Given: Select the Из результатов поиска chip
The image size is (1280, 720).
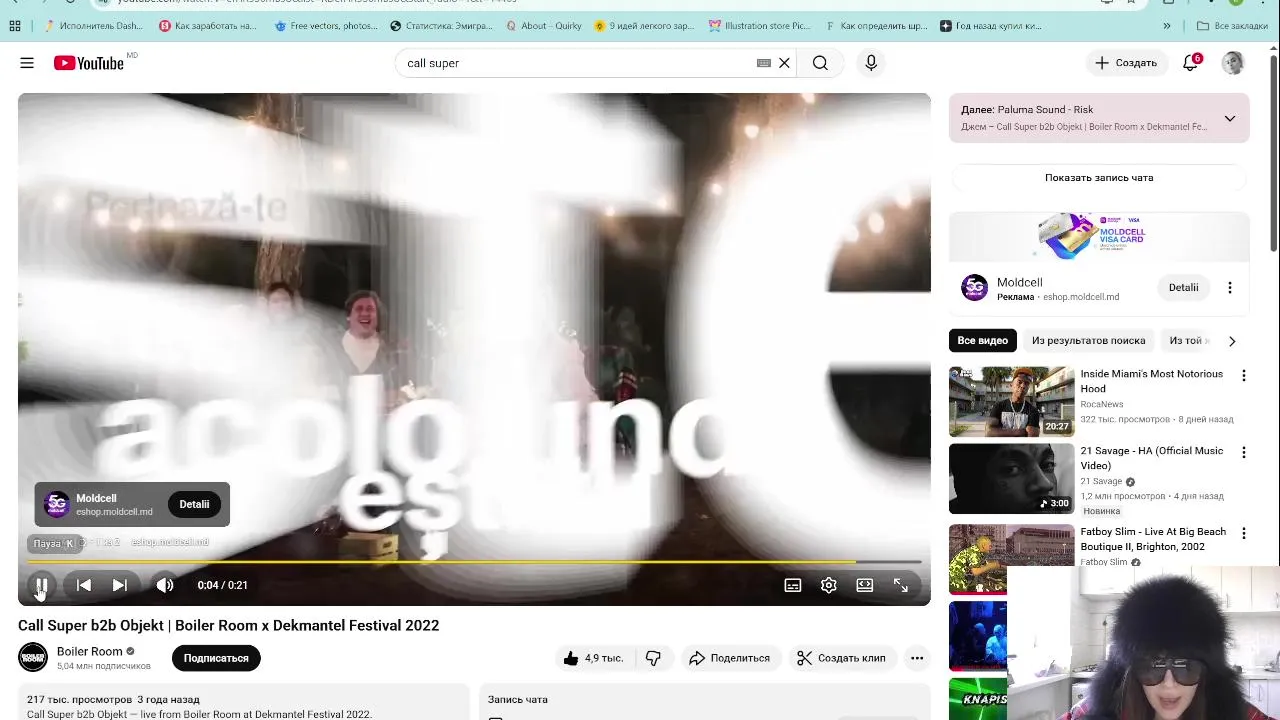Looking at the screenshot, I should pos(1088,341).
